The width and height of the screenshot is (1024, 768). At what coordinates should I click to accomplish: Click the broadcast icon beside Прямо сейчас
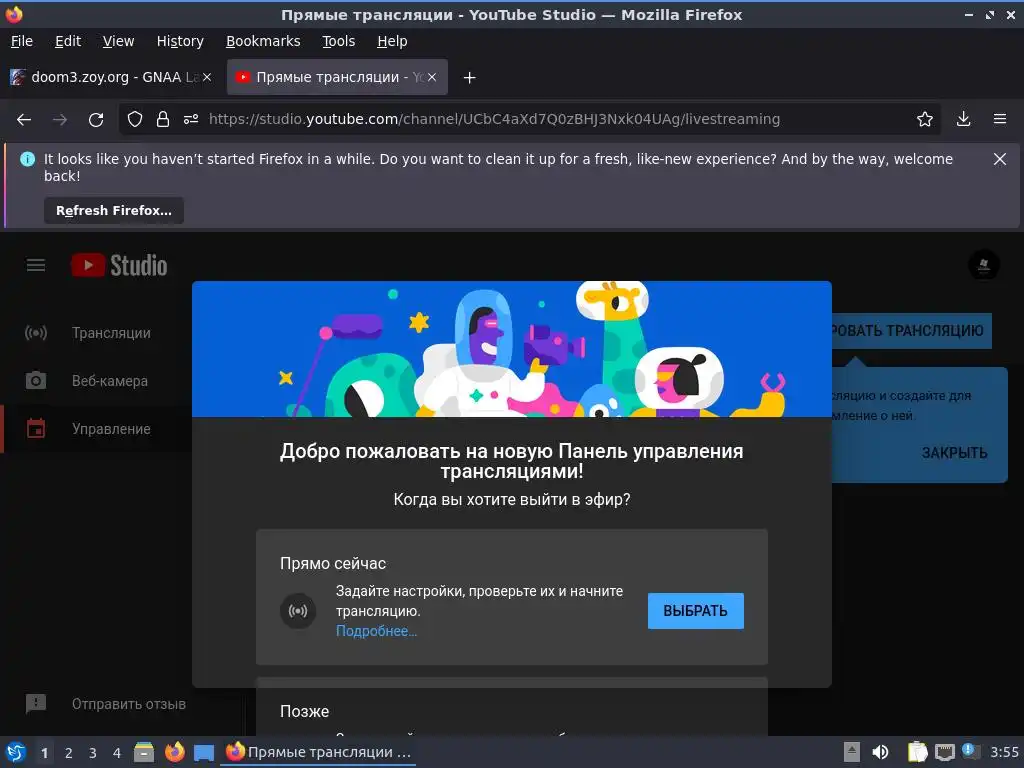tap(298, 611)
